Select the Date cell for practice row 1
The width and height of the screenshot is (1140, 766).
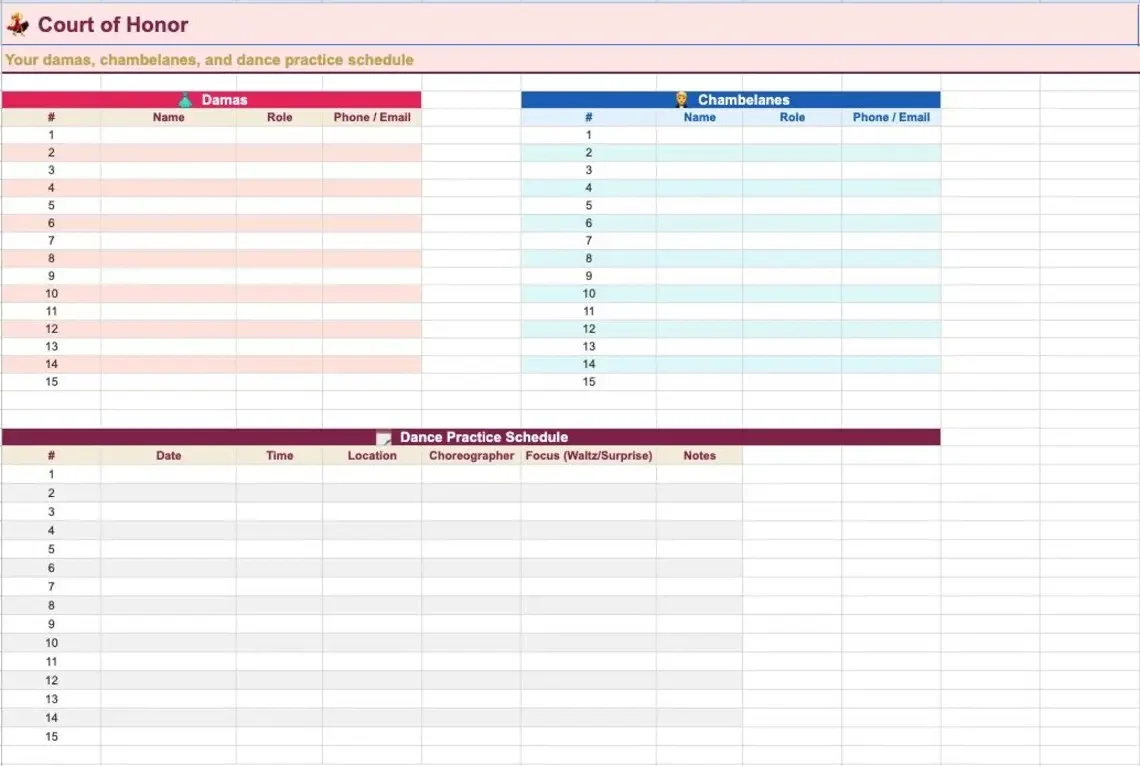tap(168, 474)
